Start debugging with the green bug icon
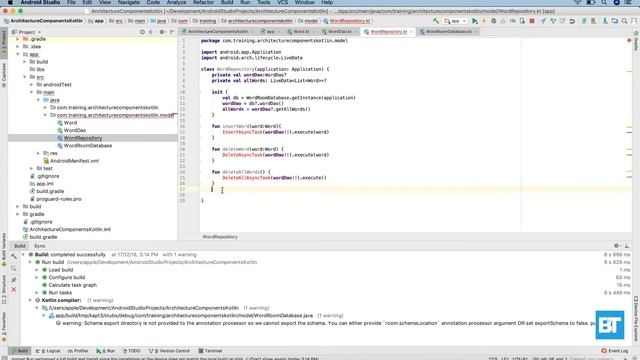This screenshot has height=360, width=640. tap(493, 21)
